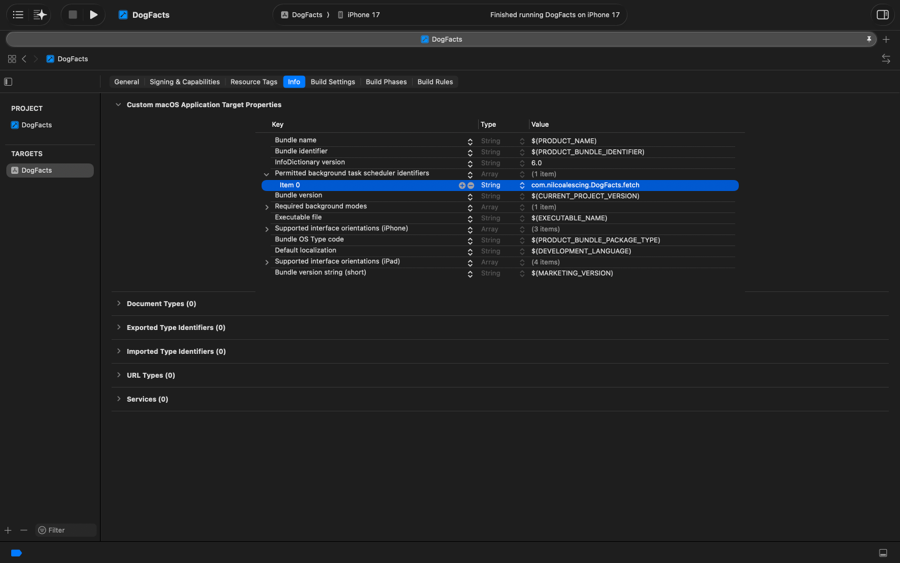Open key stepper for Bundle name
Viewport: 900px width, 563px height.
coord(470,141)
